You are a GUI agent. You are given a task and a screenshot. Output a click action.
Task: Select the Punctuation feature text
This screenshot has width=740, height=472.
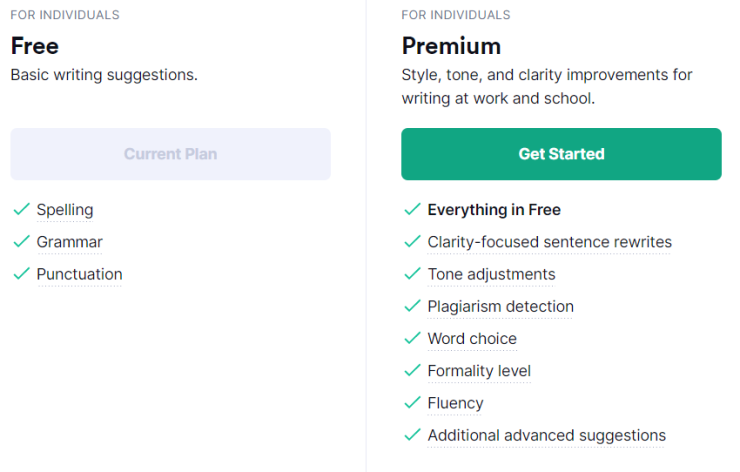tap(80, 274)
